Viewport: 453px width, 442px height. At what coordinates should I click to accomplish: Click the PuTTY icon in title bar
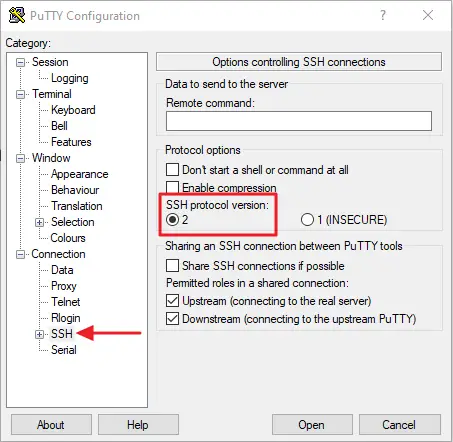pyautogui.click(x=17, y=15)
